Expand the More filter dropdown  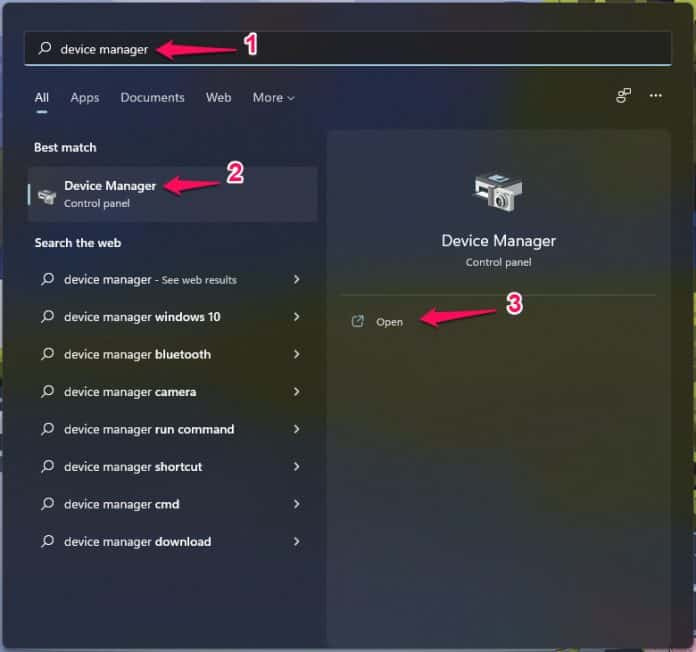[x=273, y=98]
